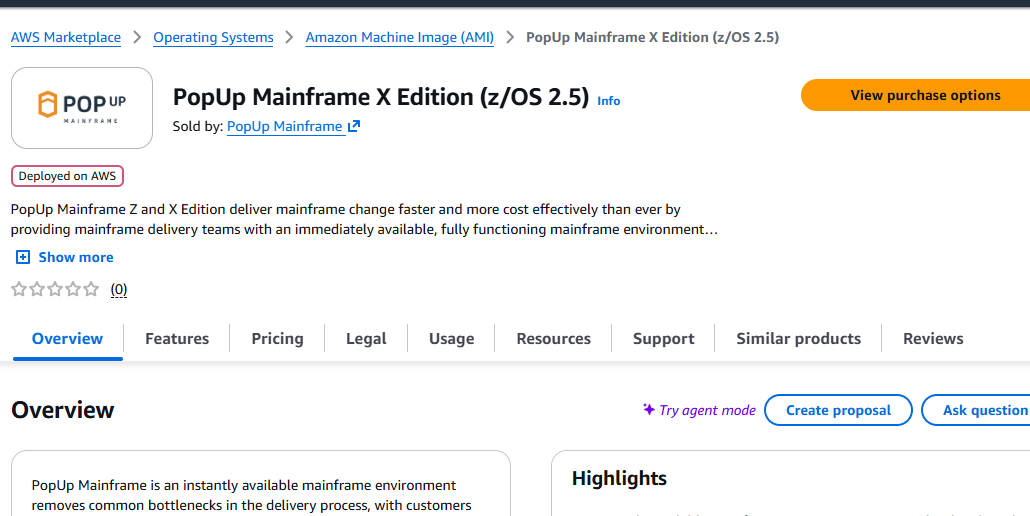Click the plus icon next to Show more
This screenshot has height=516, width=1030.
(x=23, y=257)
